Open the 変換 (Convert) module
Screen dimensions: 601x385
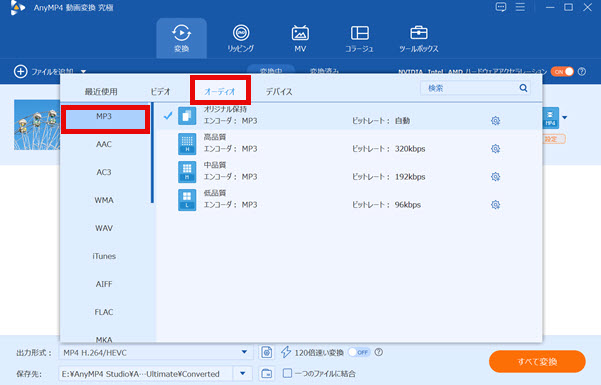tap(181, 38)
